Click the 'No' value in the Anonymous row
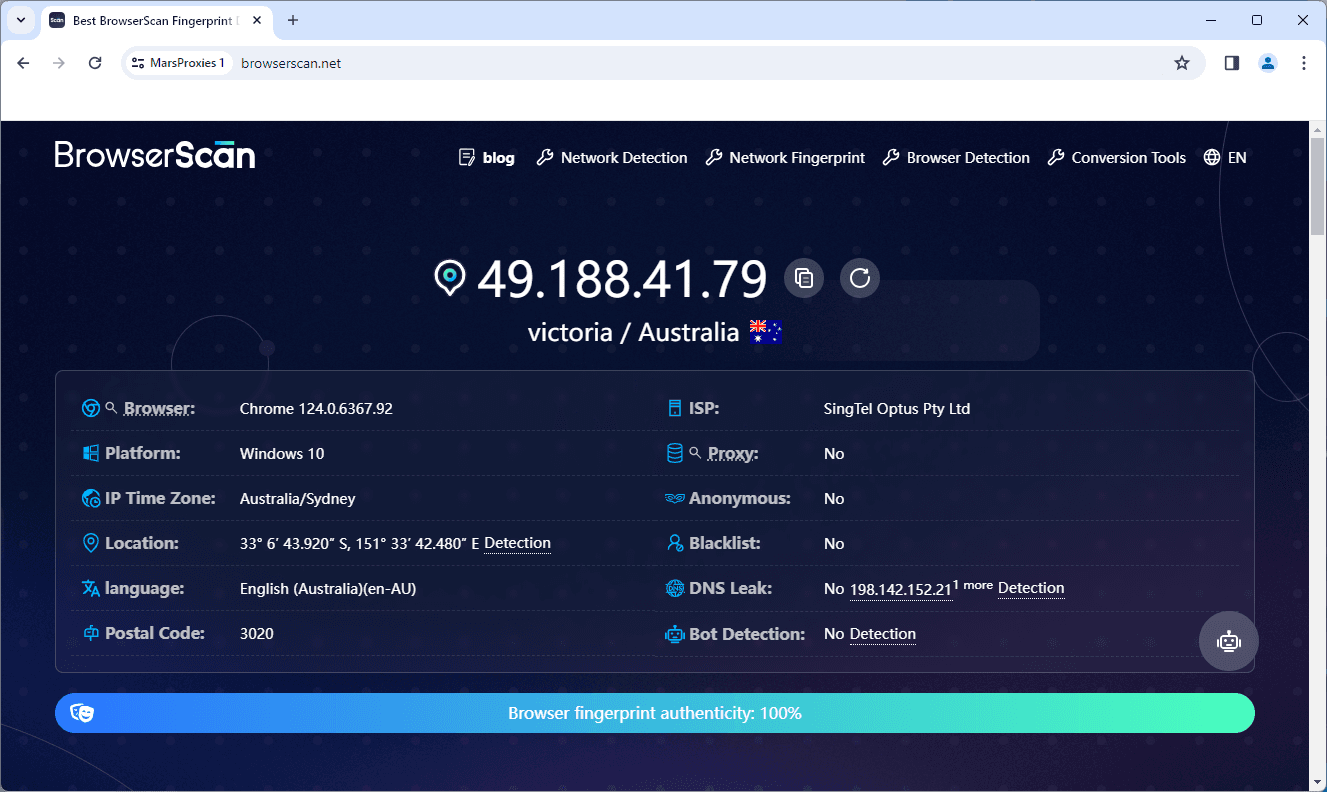The width and height of the screenshot is (1327, 792). pos(834,498)
